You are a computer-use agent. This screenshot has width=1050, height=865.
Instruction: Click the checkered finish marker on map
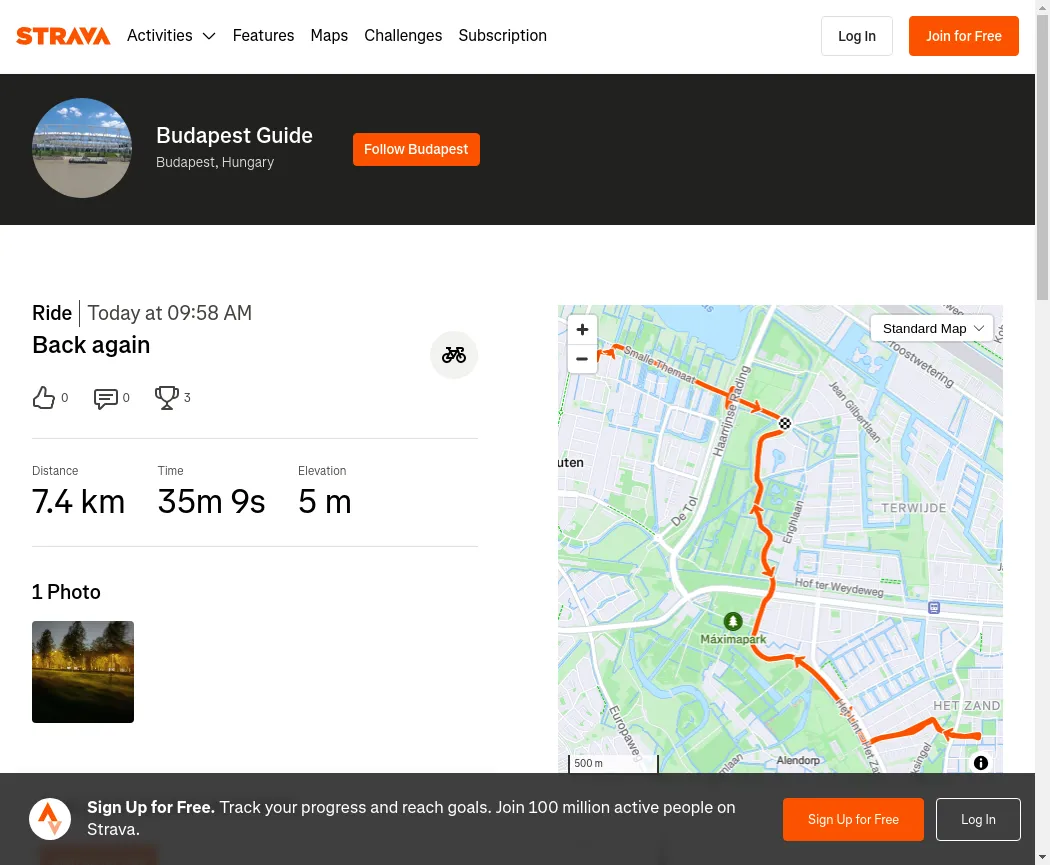click(785, 423)
